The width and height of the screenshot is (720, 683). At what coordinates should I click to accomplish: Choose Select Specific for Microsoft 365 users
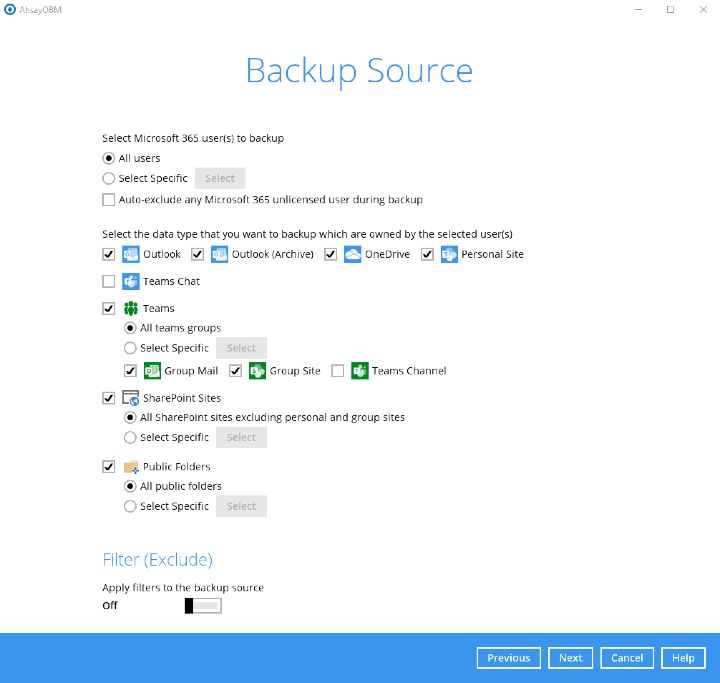click(109, 179)
